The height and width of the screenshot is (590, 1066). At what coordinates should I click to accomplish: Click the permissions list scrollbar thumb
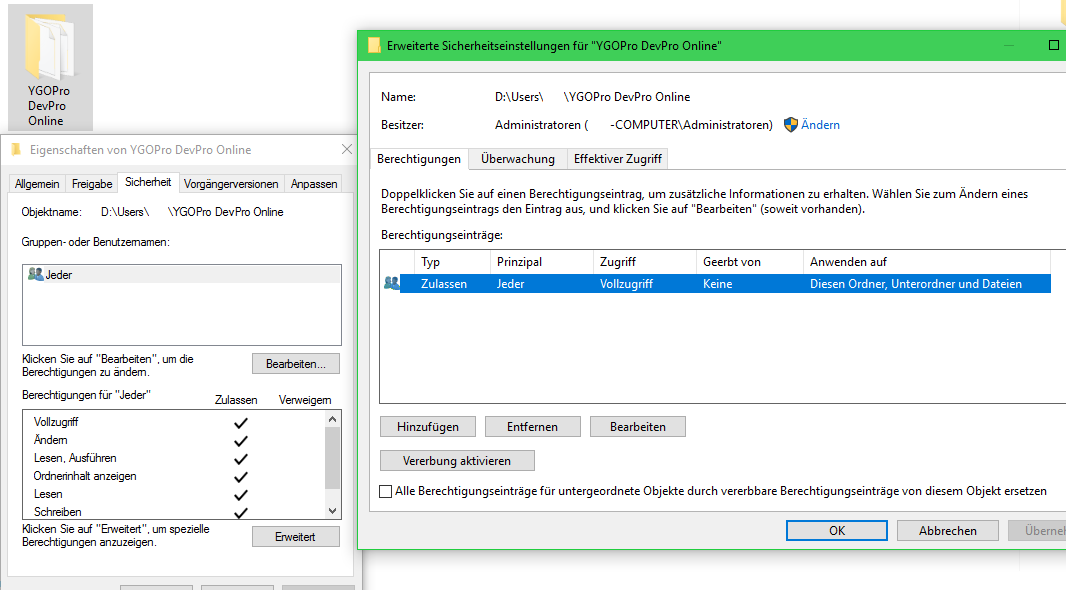(332, 458)
